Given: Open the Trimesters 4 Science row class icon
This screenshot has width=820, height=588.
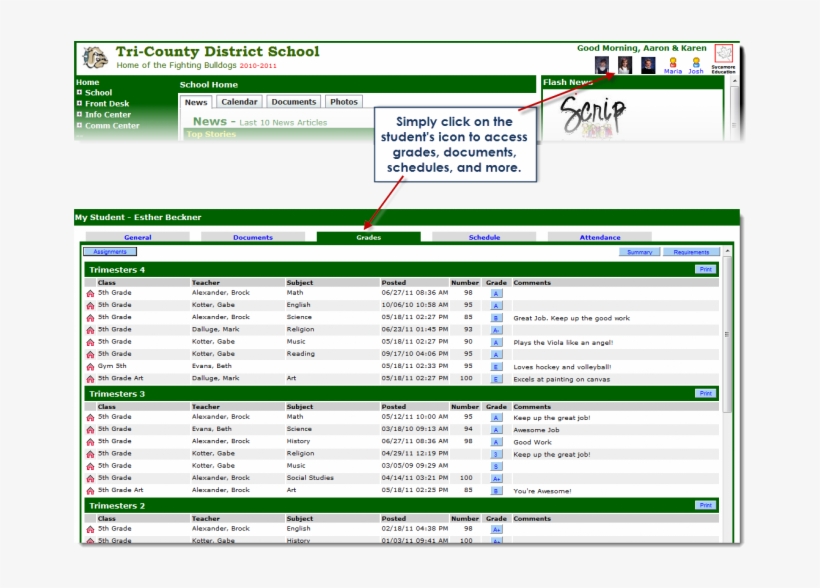Looking at the screenshot, I should [x=90, y=318].
